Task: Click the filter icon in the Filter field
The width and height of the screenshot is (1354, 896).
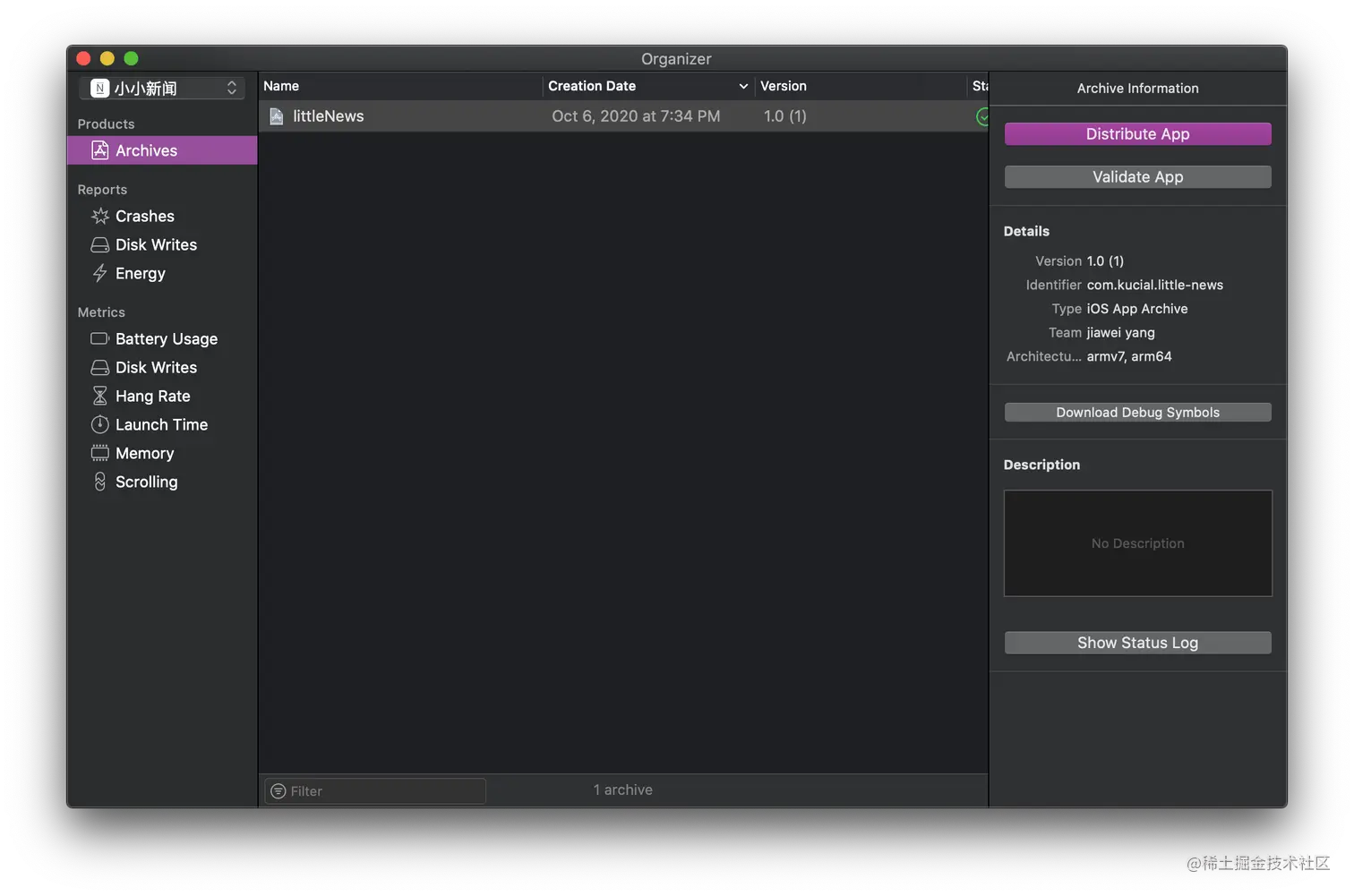Action: [x=279, y=791]
